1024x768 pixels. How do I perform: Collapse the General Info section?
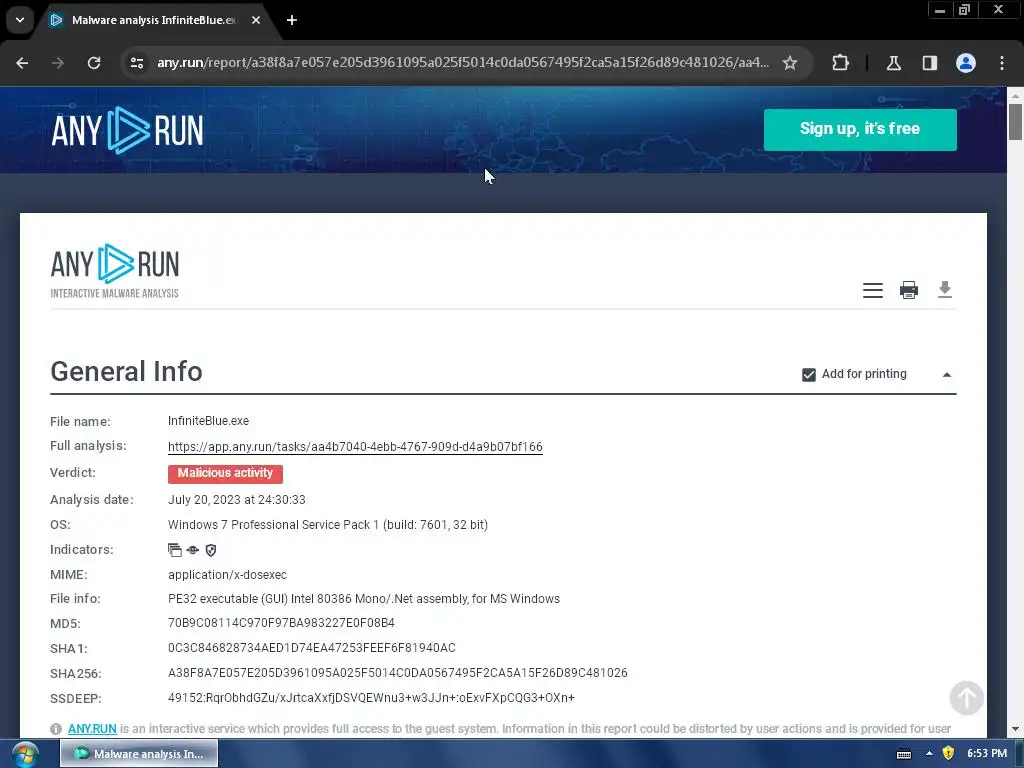point(947,375)
